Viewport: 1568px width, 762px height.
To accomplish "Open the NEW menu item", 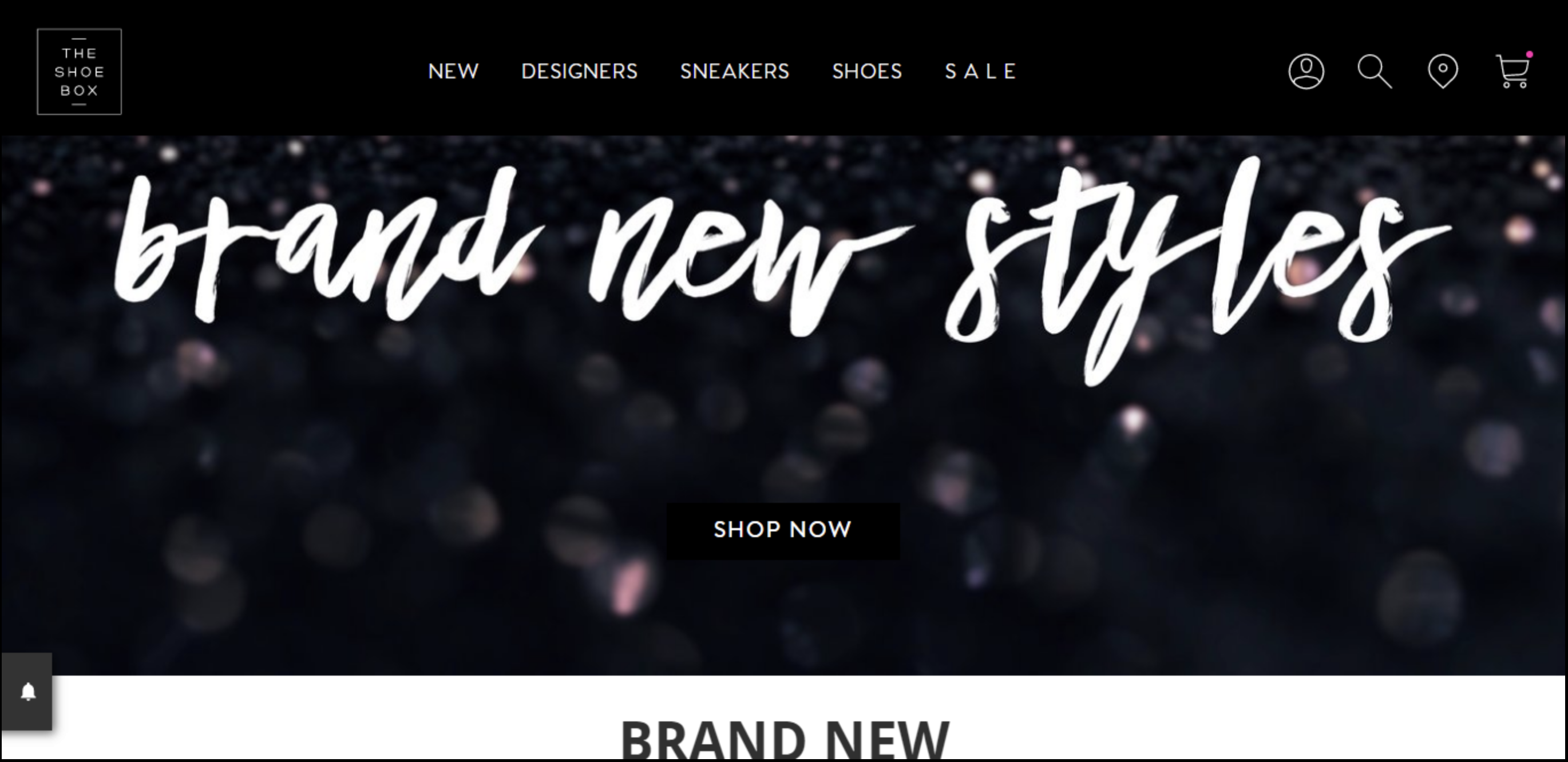I will [x=453, y=72].
